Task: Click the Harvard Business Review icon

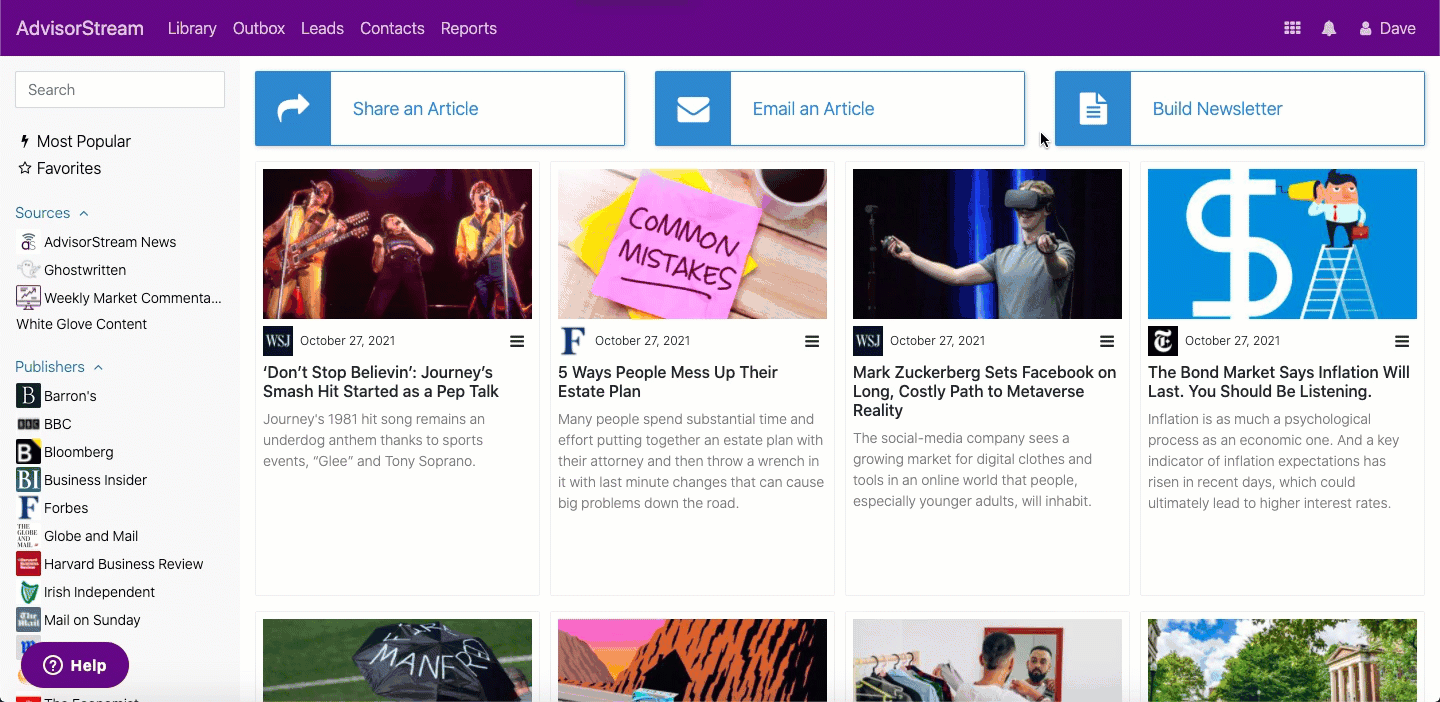Action: (x=28, y=564)
